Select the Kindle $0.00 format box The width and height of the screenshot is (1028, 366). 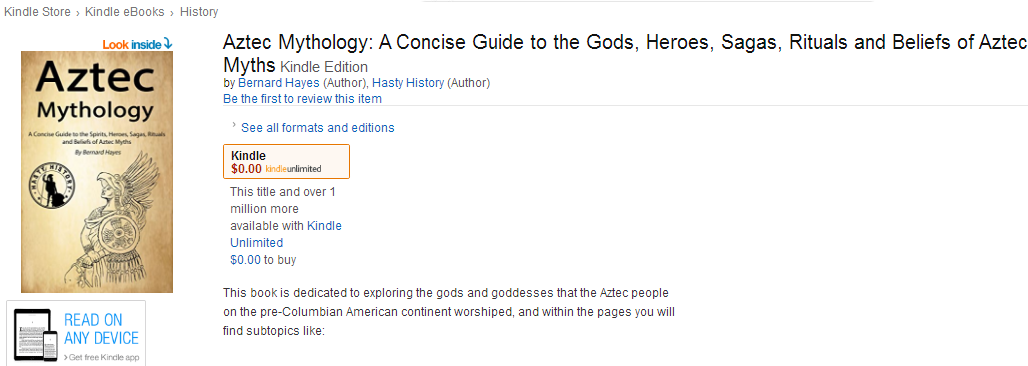(287, 161)
